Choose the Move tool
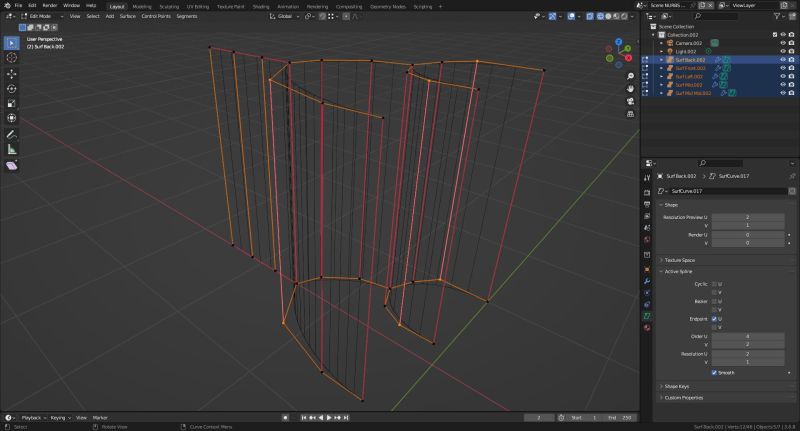Screen dimensions: 800x431 [x=12, y=73]
